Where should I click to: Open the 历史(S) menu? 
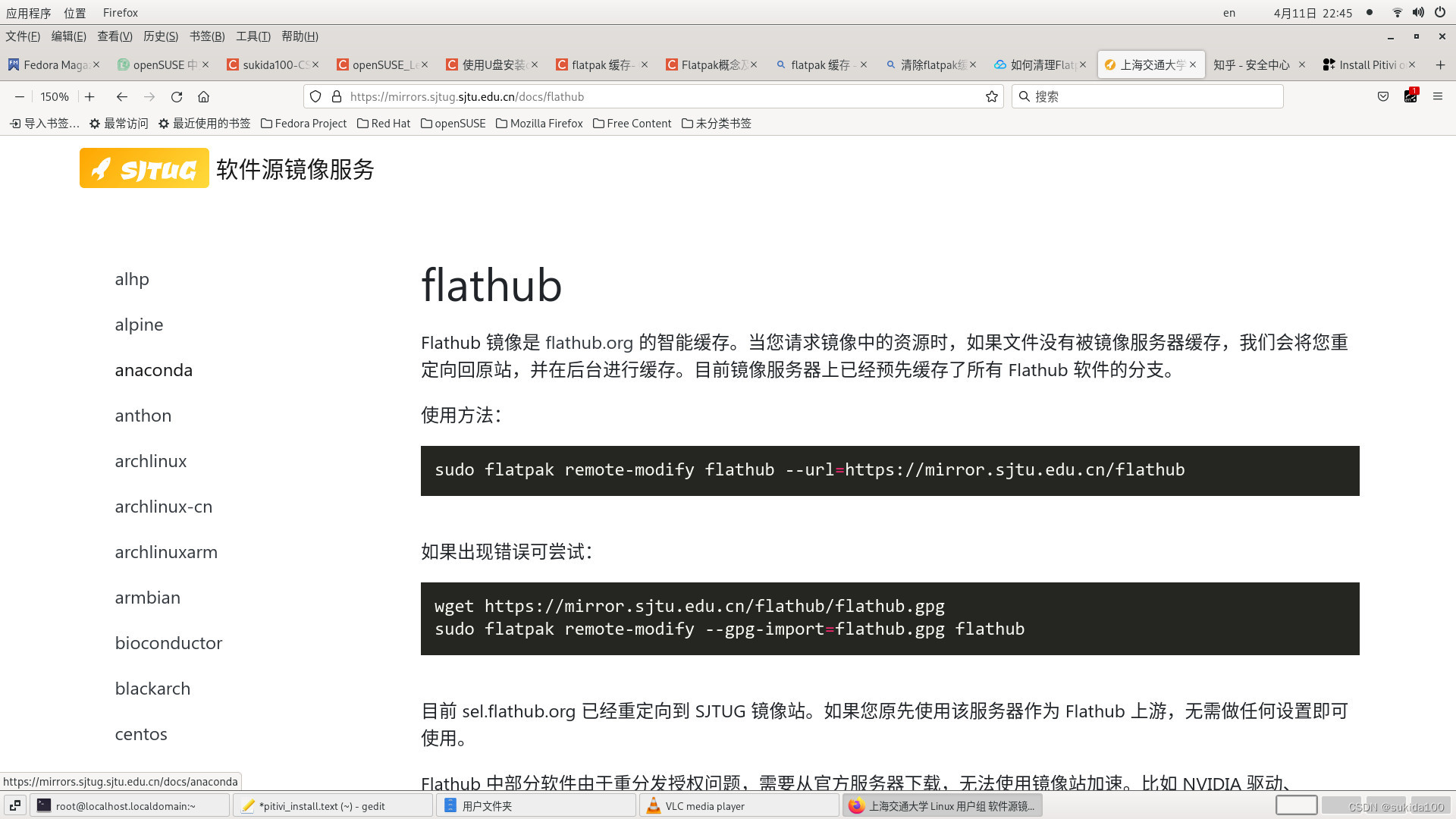[161, 36]
